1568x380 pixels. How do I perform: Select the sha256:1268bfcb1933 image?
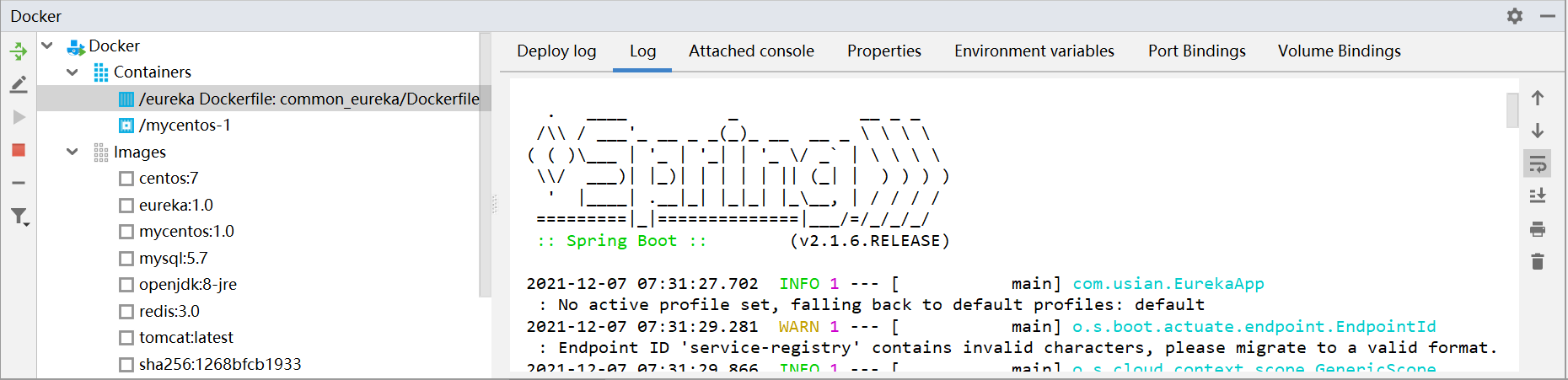point(220,365)
